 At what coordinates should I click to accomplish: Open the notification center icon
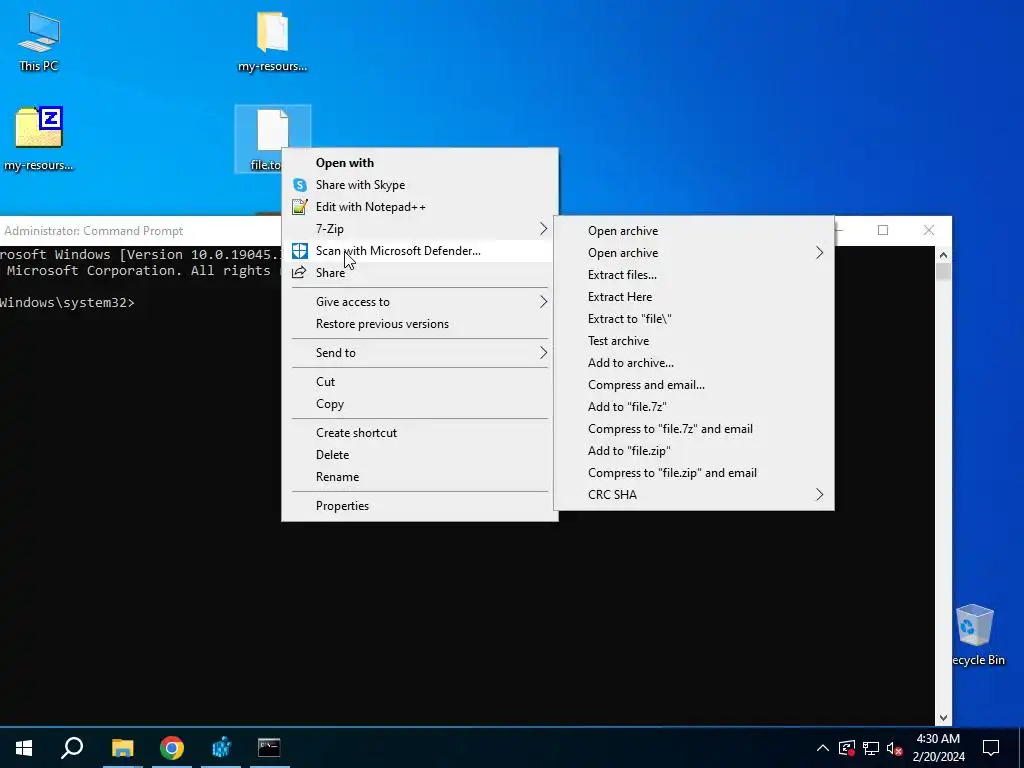tap(991, 748)
